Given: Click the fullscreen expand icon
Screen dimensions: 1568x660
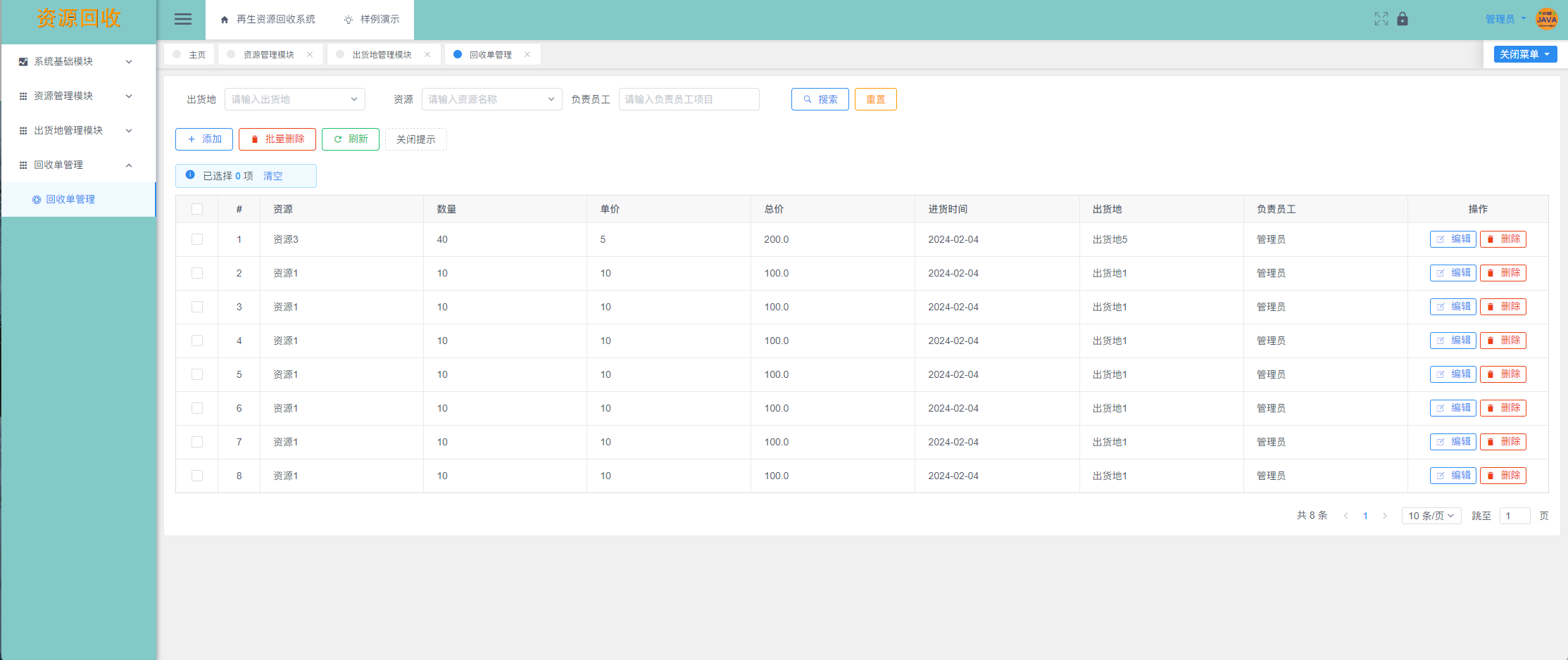Looking at the screenshot, I should pyautogui.click(x=1381, y=19).
